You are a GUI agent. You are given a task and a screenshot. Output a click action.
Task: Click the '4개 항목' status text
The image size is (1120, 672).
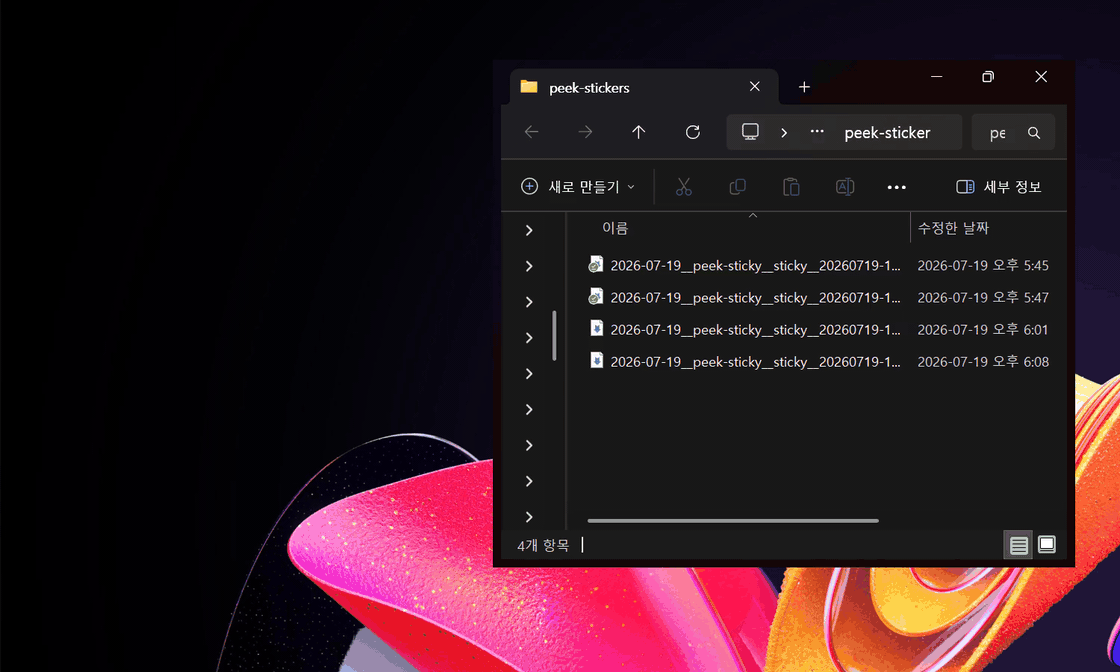coord(543,546)
